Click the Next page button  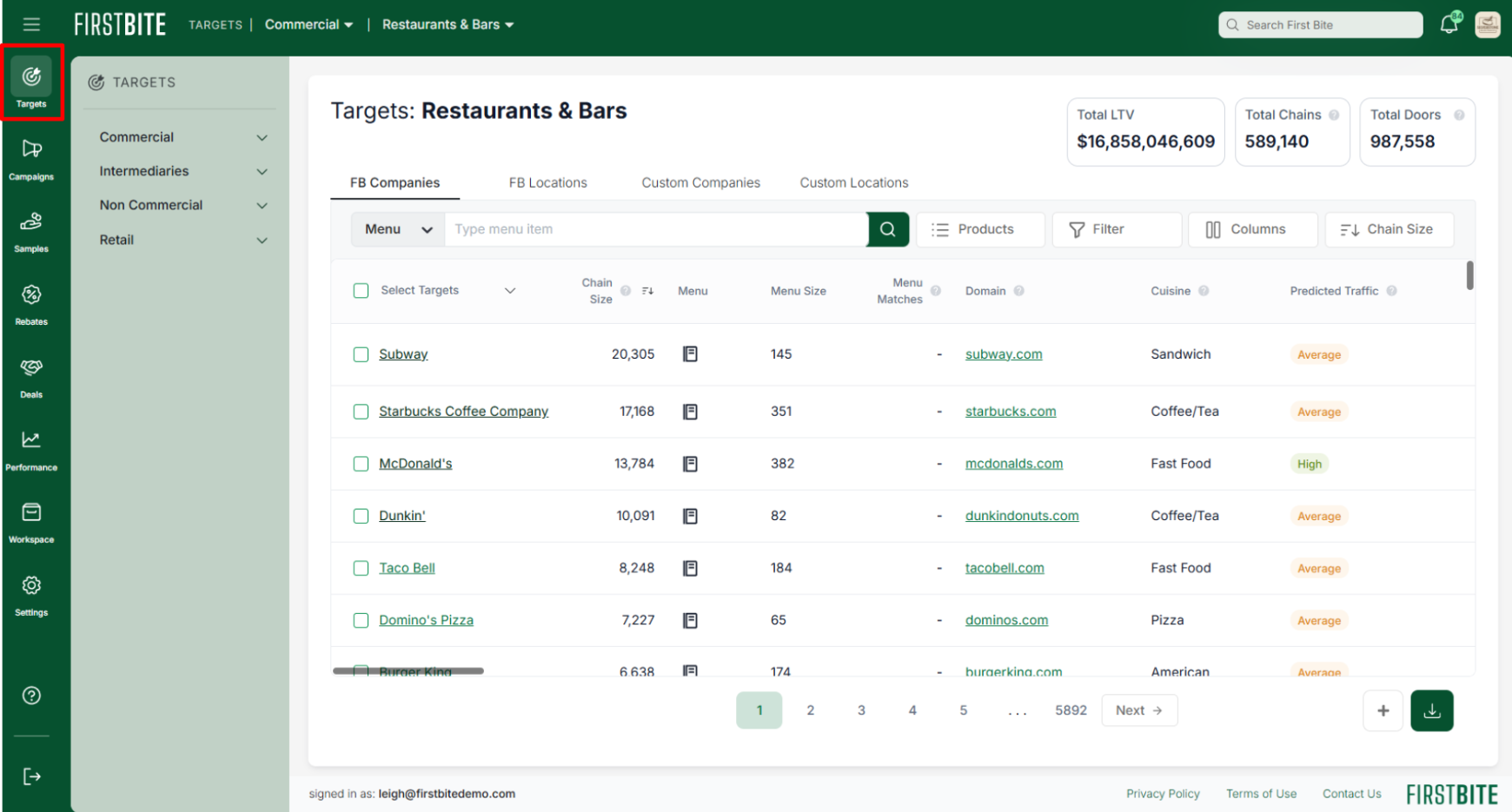click(1139, 710)
